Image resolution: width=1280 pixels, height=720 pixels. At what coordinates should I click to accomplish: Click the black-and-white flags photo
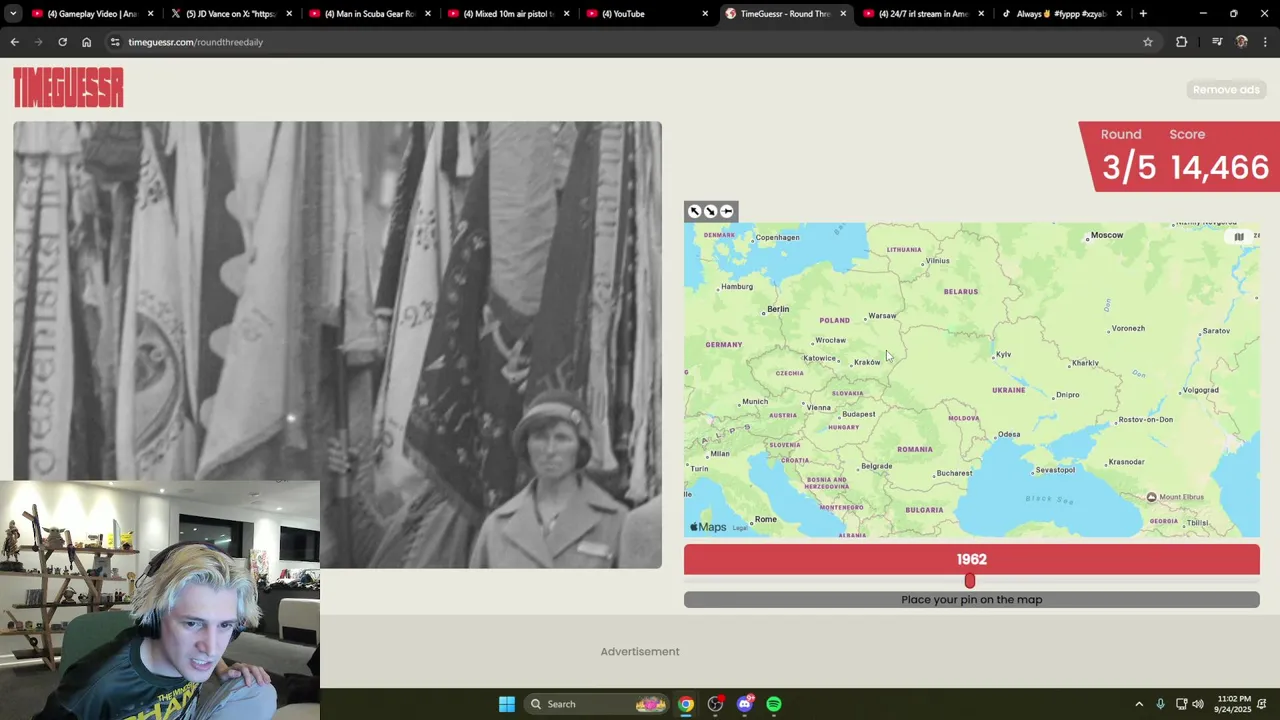pyautogui.click(x=337, y=345)
